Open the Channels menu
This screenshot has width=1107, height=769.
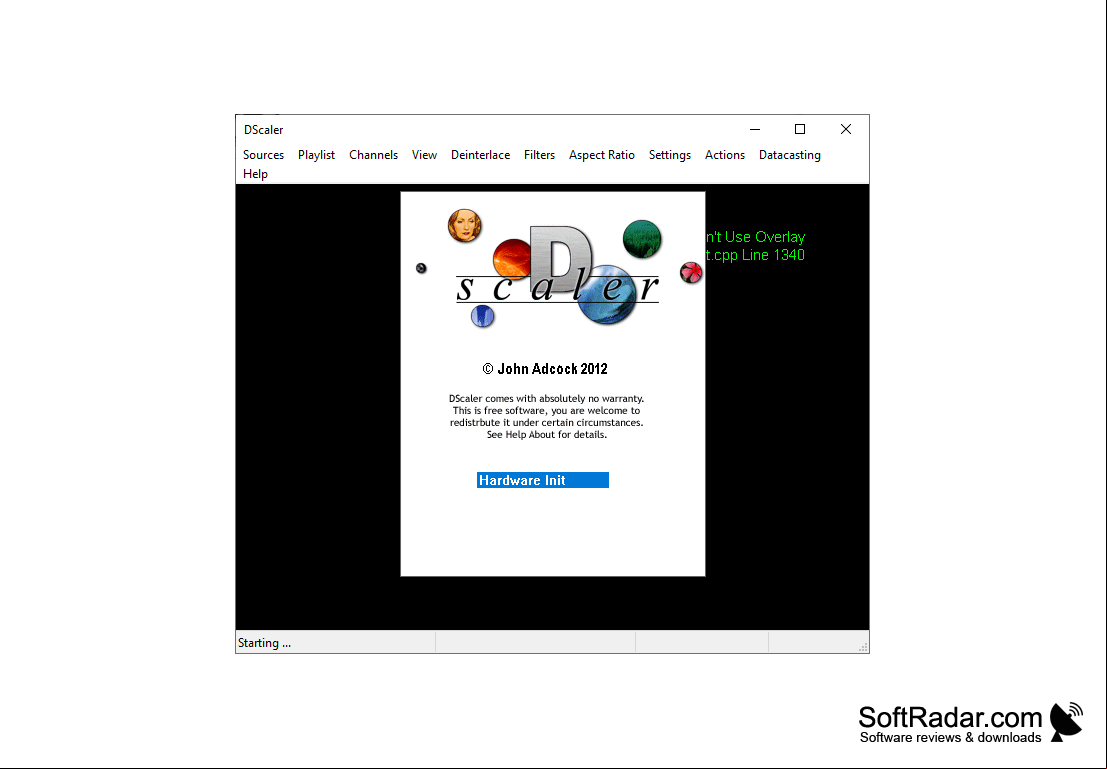[x=373, y=155]
